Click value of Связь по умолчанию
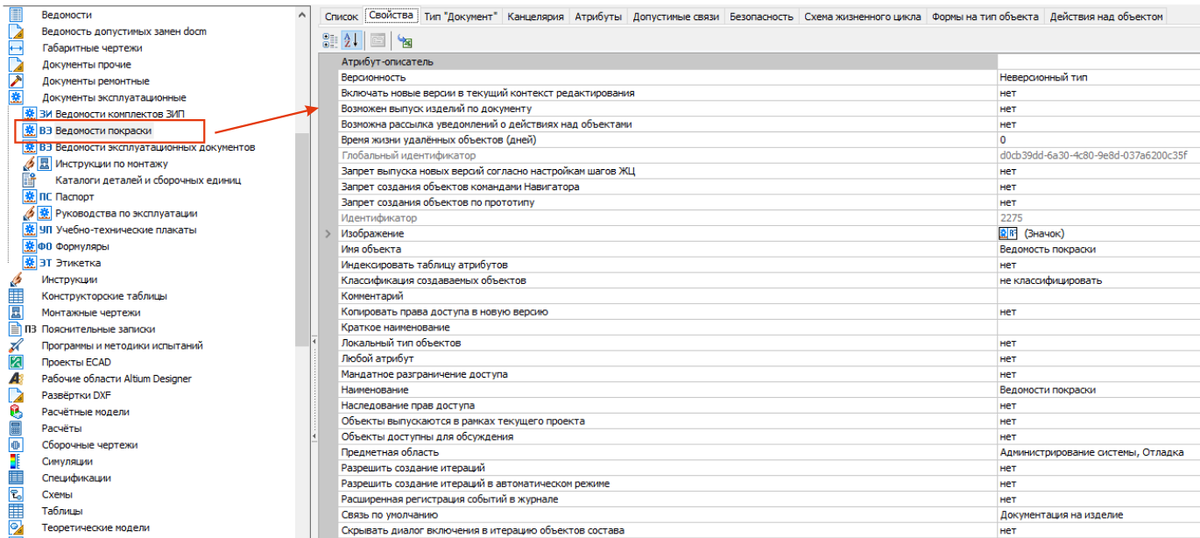 pos(1098,515)
